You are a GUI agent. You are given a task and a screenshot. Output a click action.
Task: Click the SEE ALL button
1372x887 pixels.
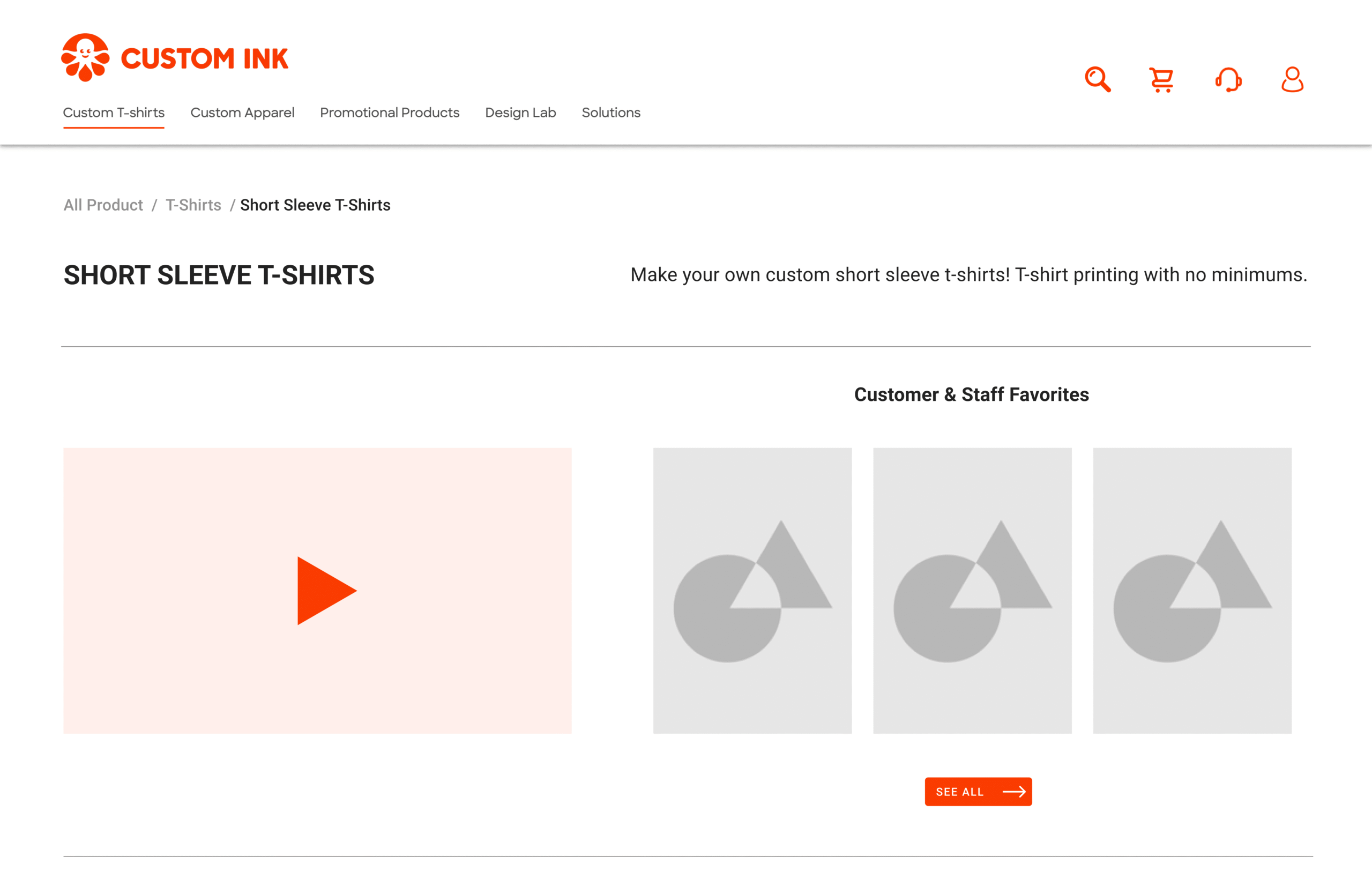pos(978,792)
